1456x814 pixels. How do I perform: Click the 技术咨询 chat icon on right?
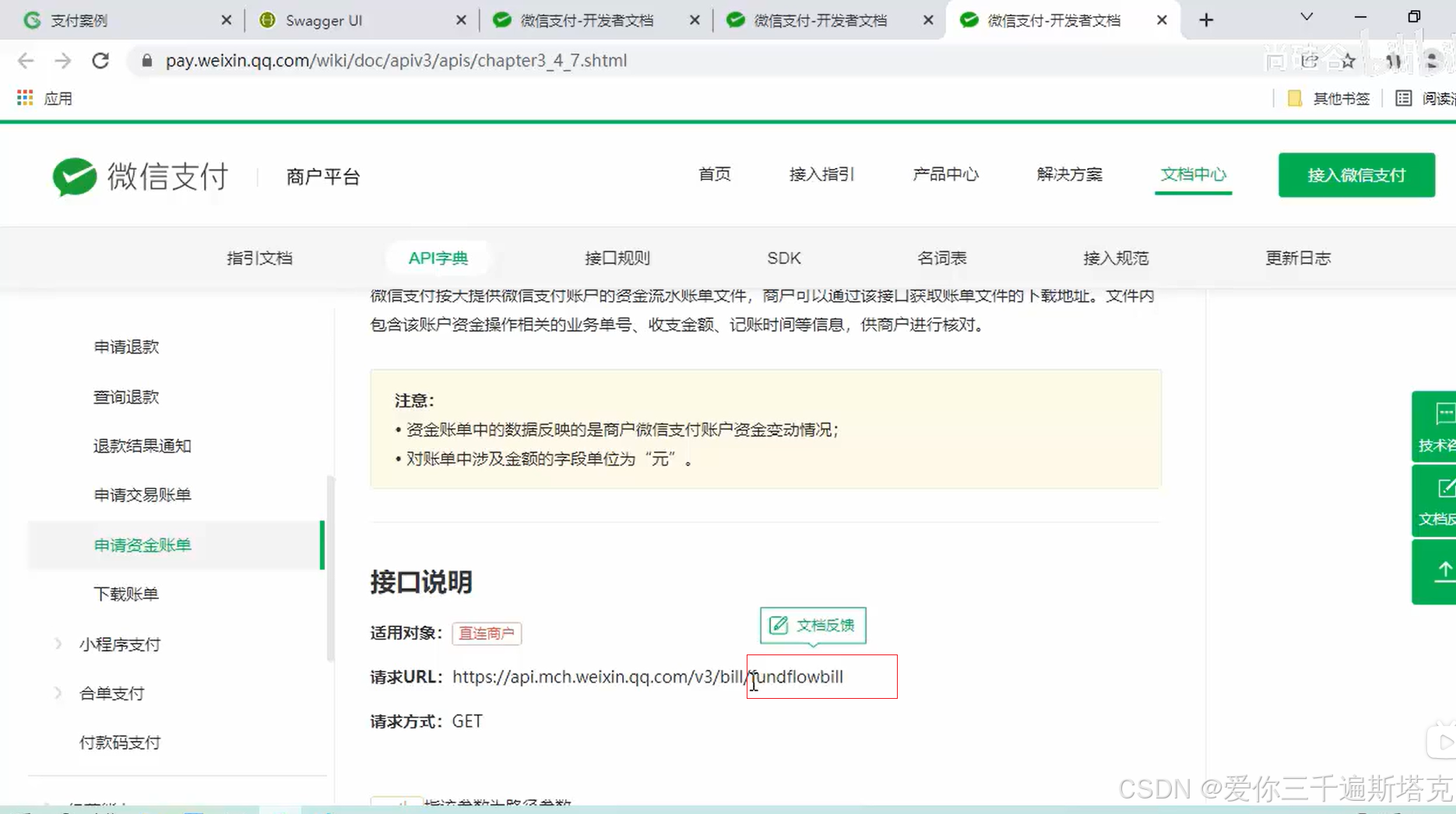(x=1444, y=413)
